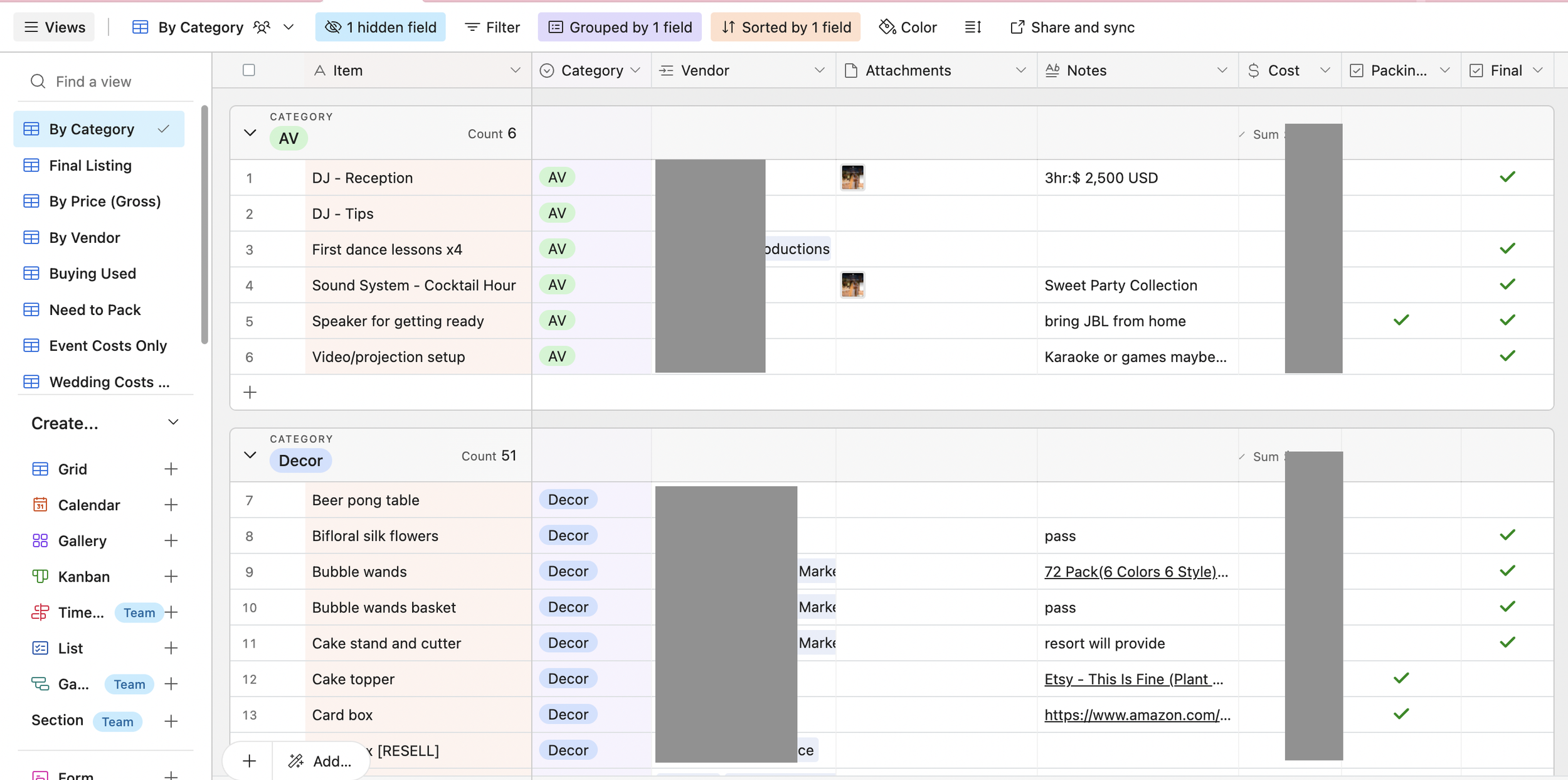Screen dimensions: 1568x780
Task: Collapse the AV category group
Action: click(250, 133)
